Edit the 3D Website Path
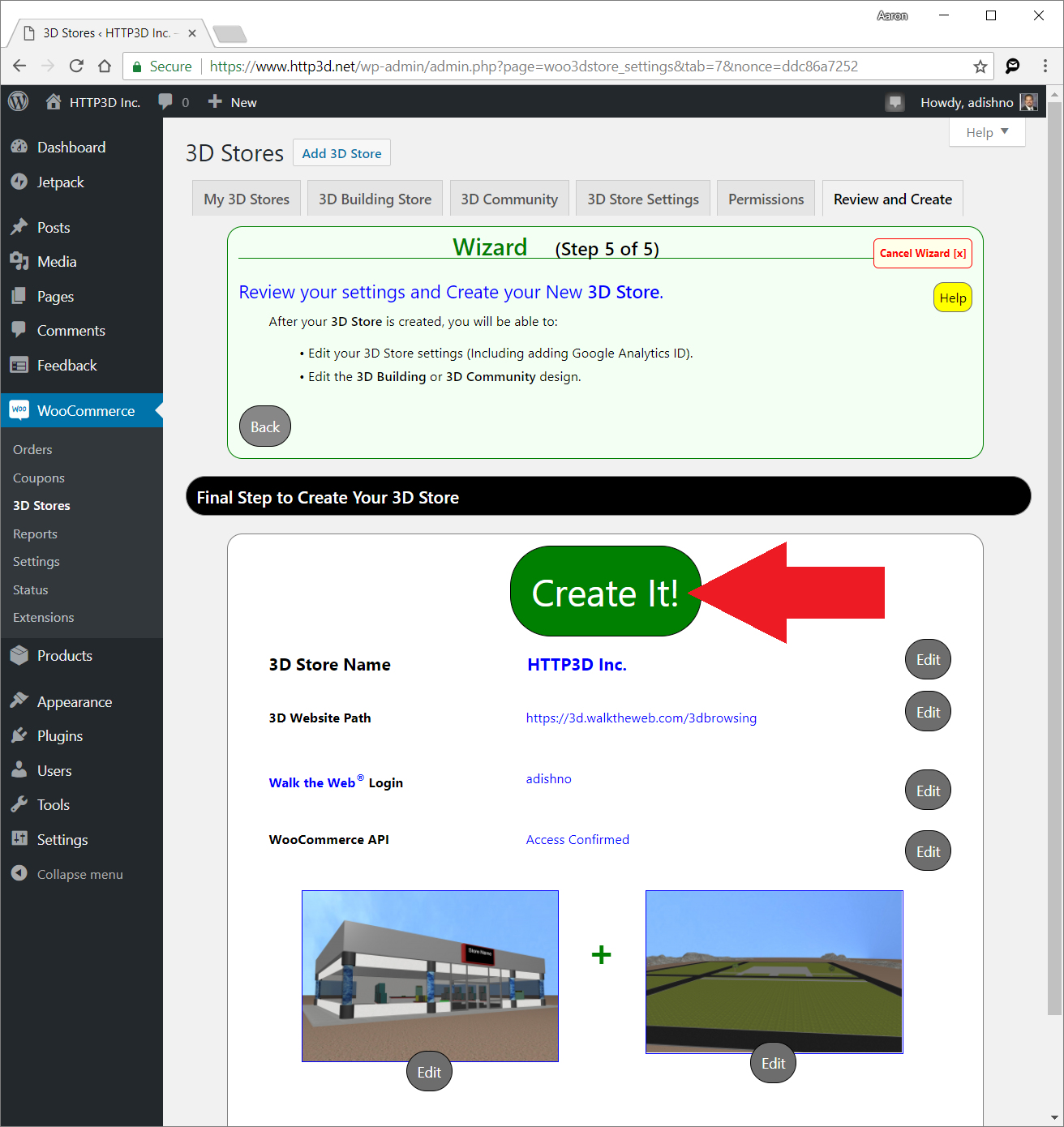Screen dimensions: 1064x1127 928,712
